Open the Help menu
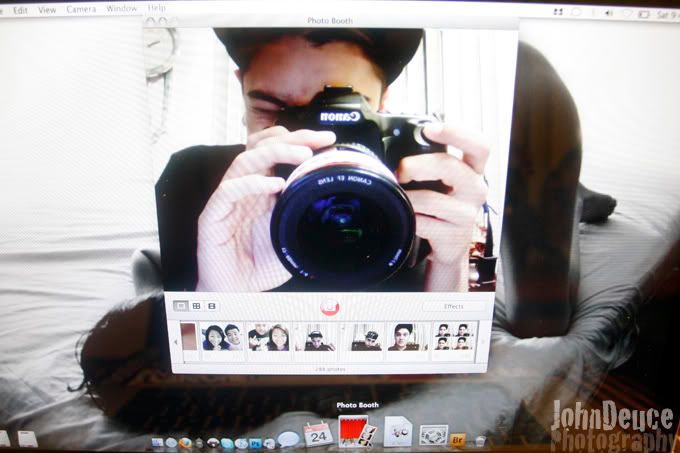The image size is (680, 453). [x=157, y=8]
